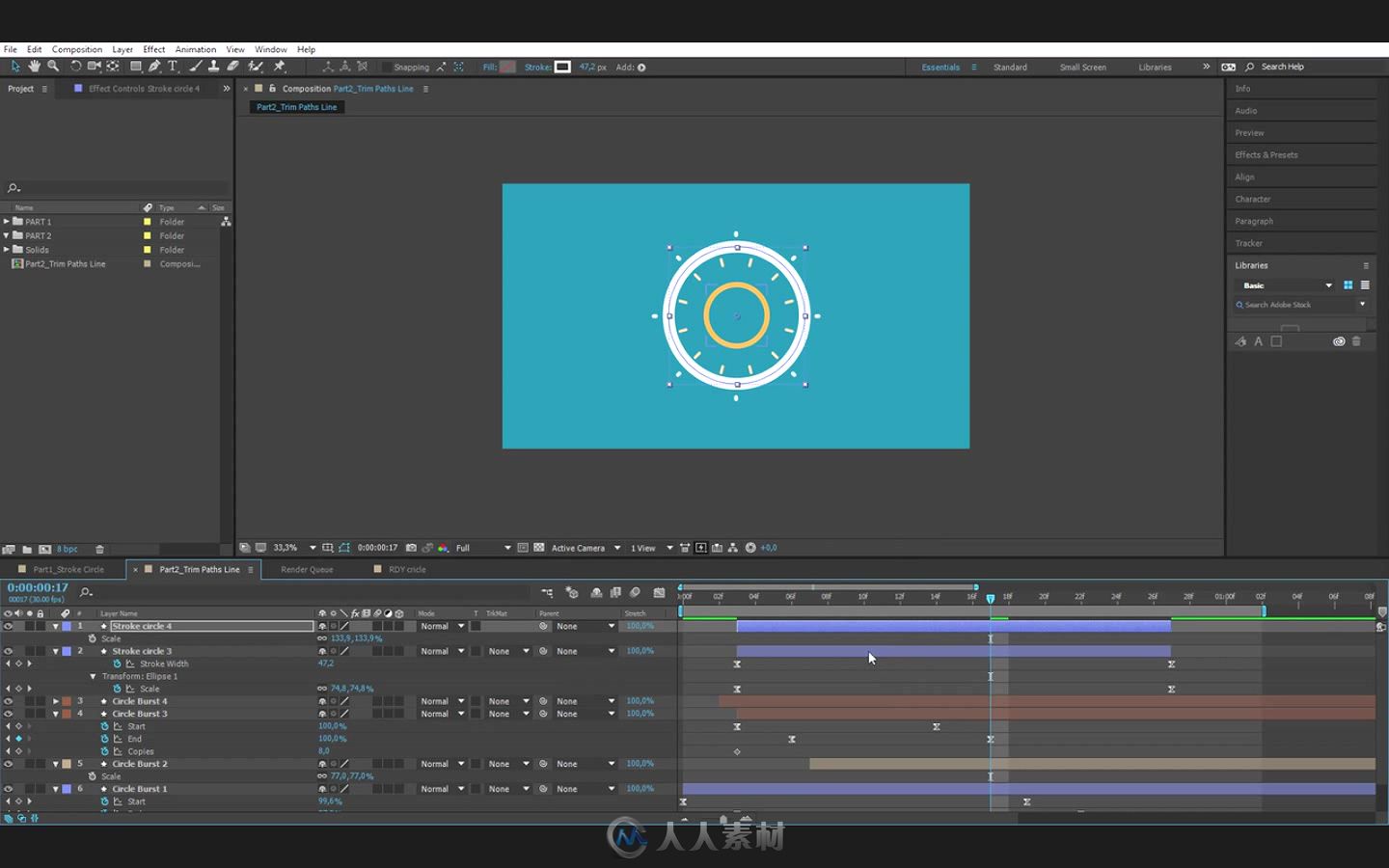Collapse the PART 2 folder
The image size is (1389, 868).
click(x=6, y=235)
